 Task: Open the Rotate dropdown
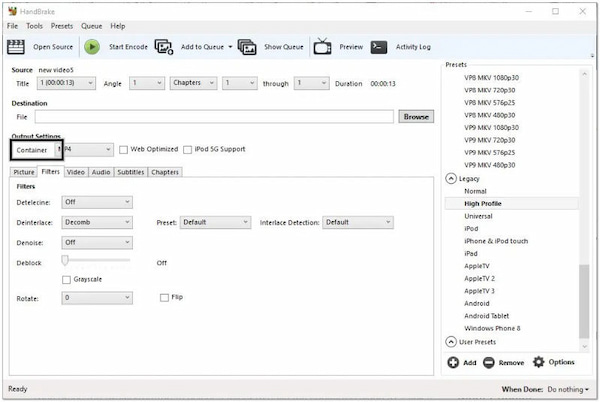(x=97, y=298)
